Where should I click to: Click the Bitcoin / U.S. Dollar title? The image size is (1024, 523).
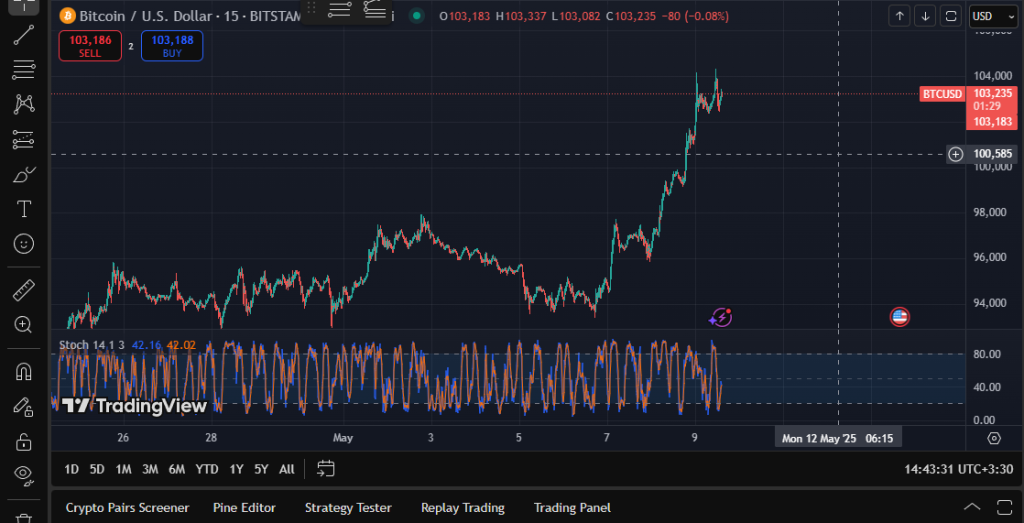click(x=148, y=15)
